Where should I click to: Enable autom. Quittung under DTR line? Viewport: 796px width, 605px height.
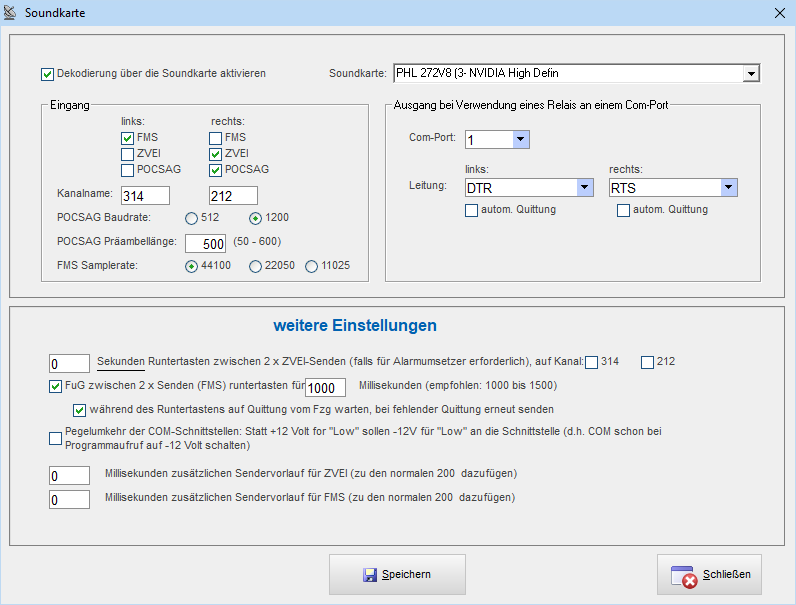click(471, 210)
